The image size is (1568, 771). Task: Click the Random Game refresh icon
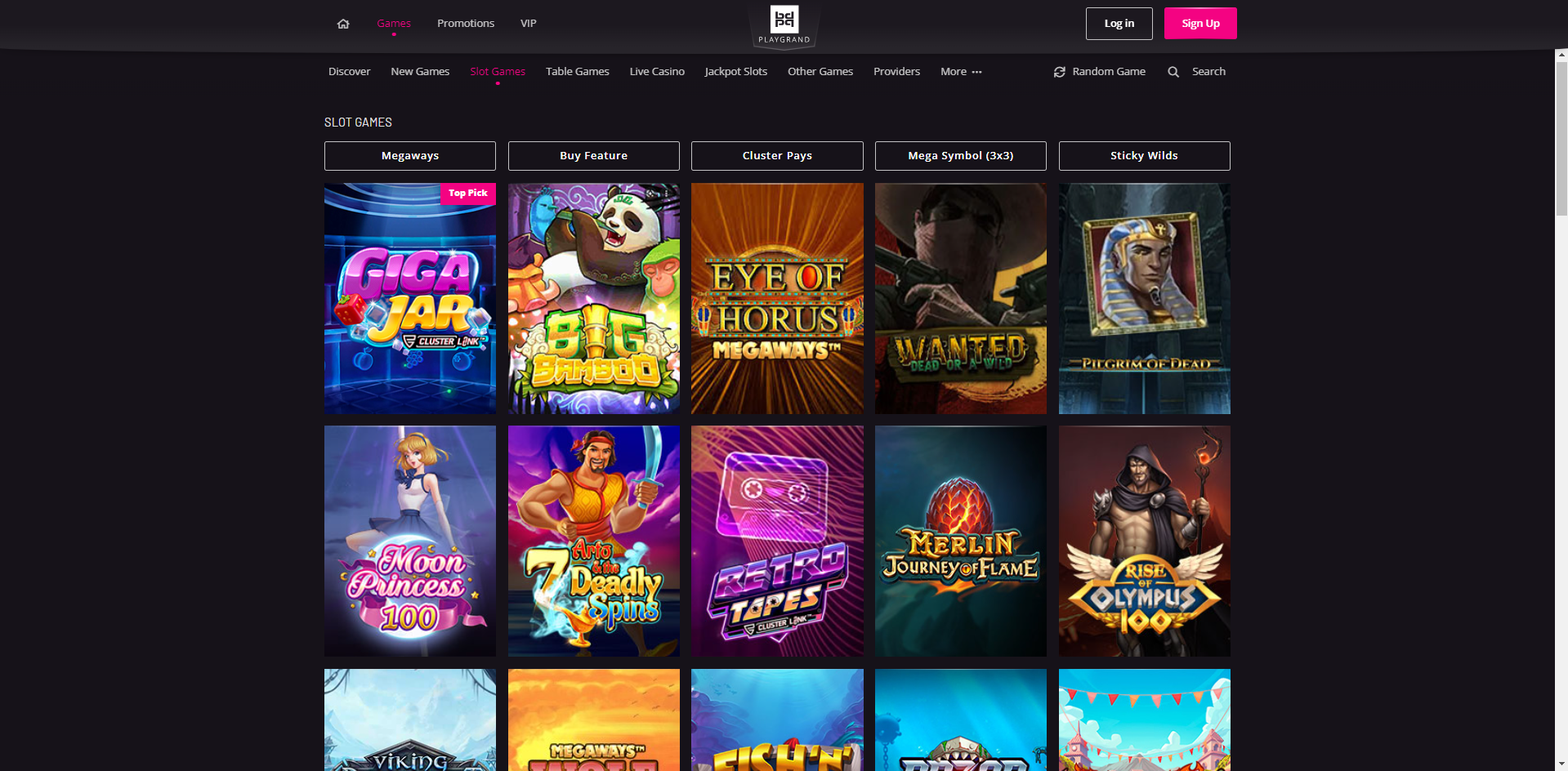click(x=1059, y=72)
